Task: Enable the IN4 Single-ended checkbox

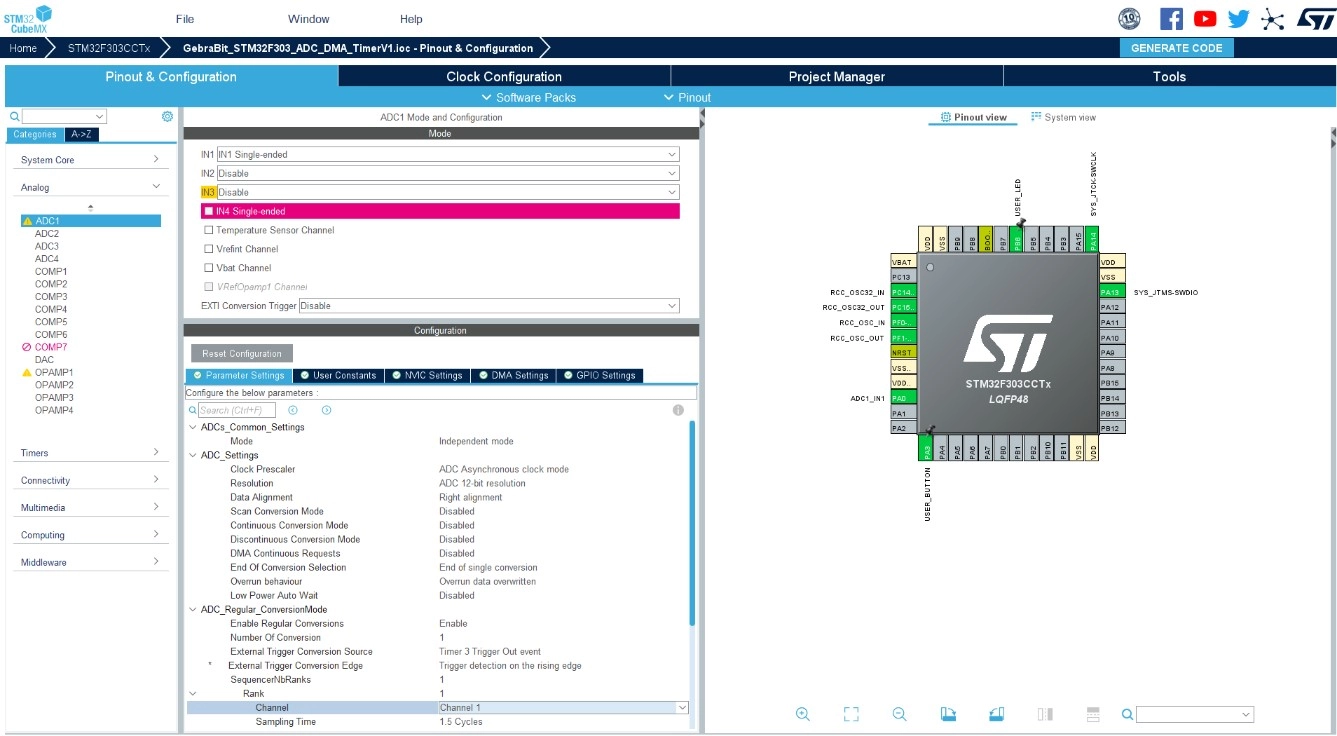Action: [209, 211]
